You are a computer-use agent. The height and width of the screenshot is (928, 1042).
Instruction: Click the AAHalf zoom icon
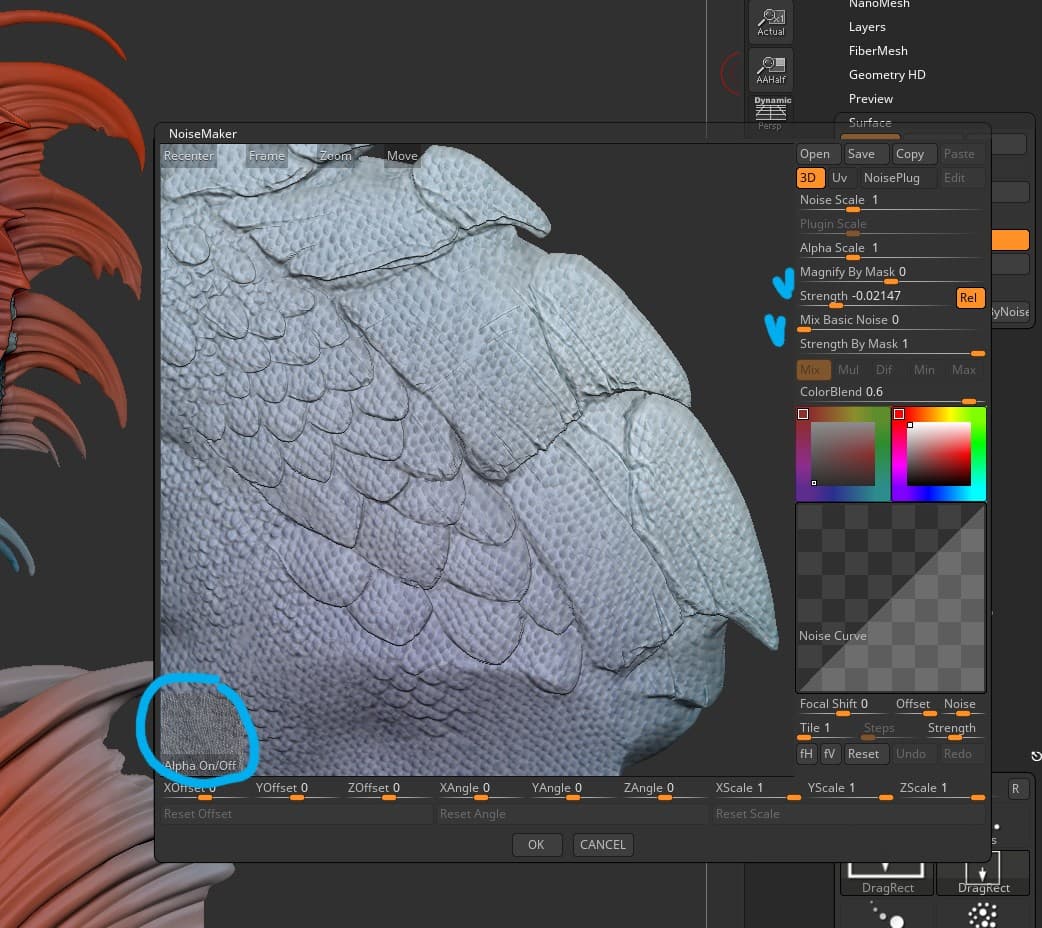[x=770, y=69]
